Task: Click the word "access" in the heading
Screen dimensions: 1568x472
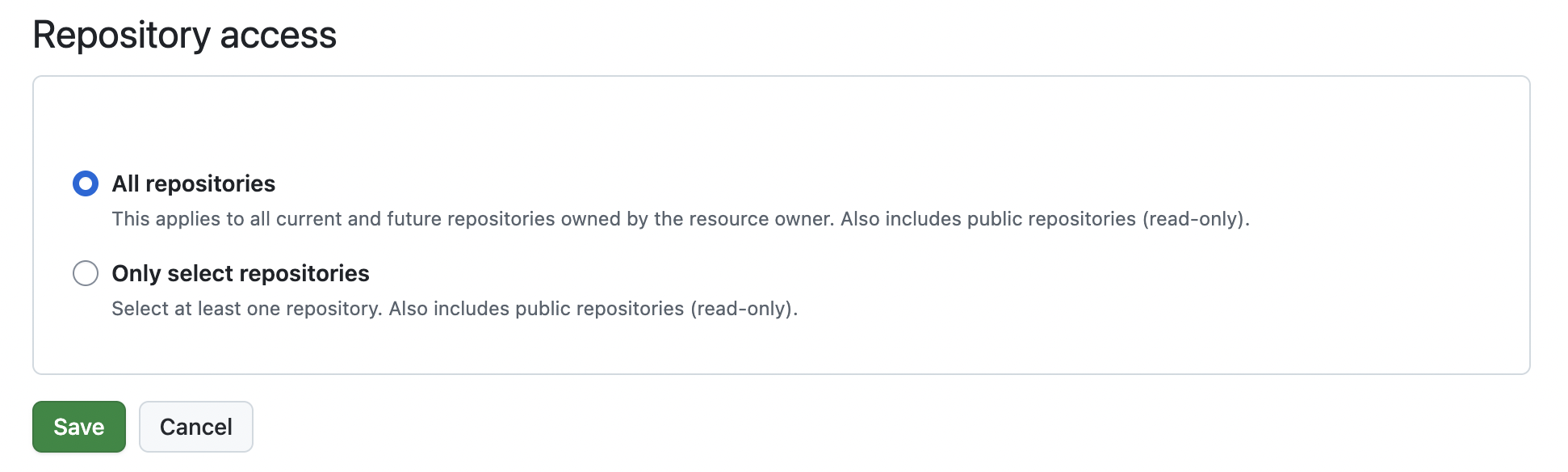Action: [278, 35]
